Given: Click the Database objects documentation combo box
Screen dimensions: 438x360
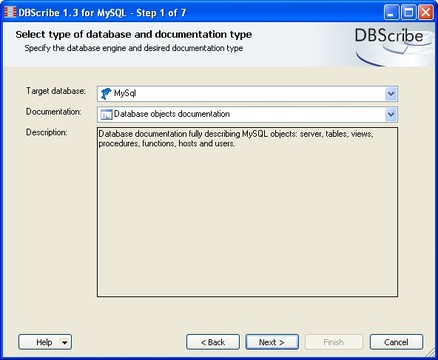Looking at the screenshot, I should 247,114.
